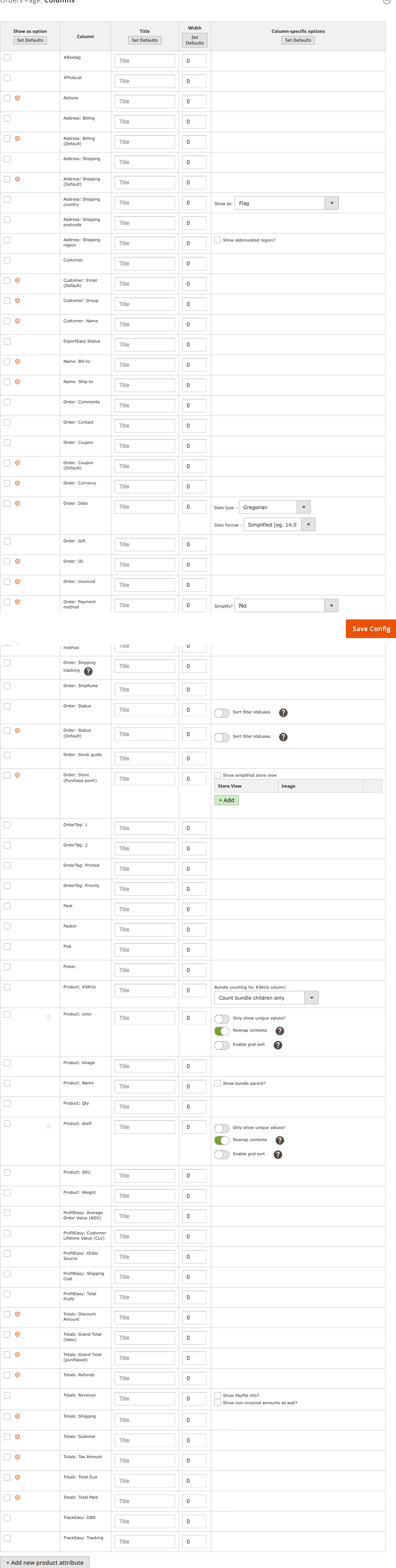The height and width of the screenshot is (1568, 396).
Task: Click the 'Store View' column header text
Action: [230, 786]
